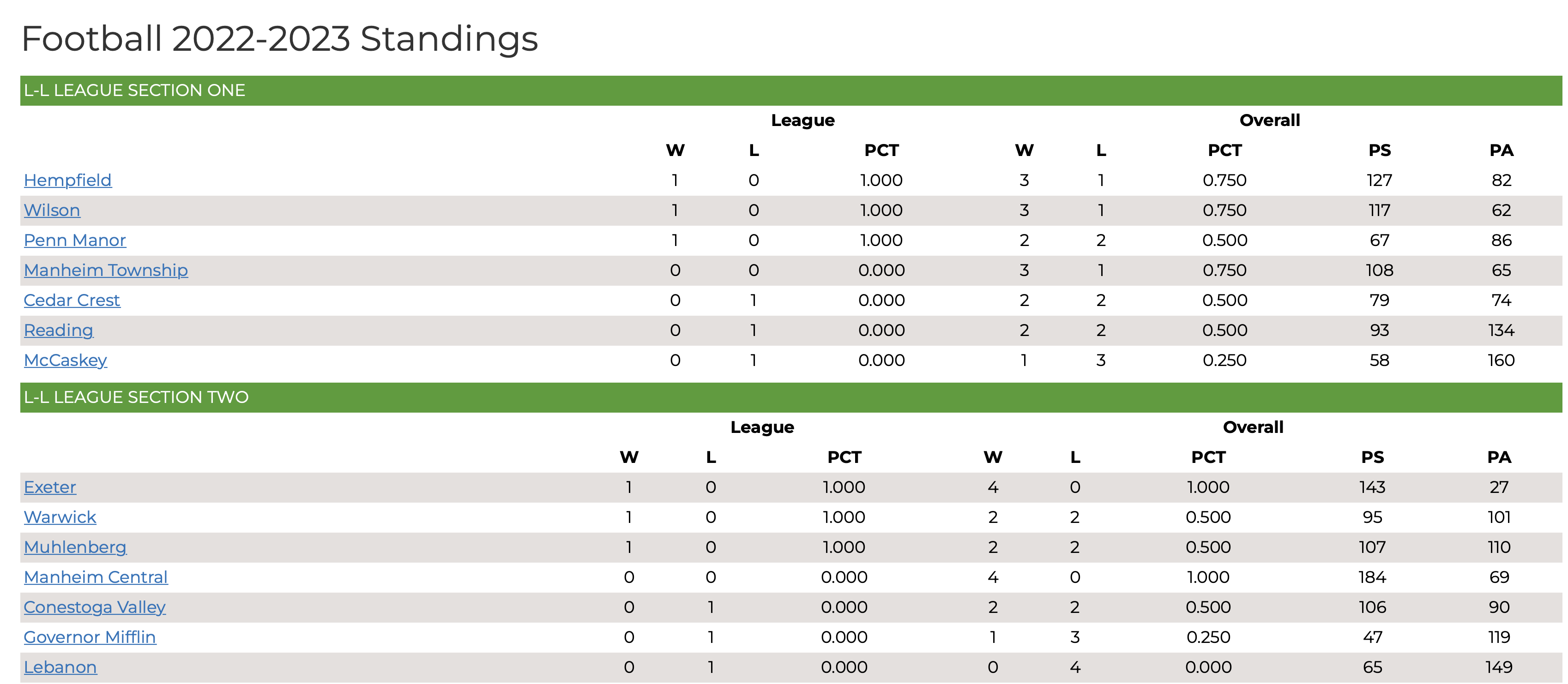Go to the Warwick team page
This screenshot has width=1568, height=684.
coord(60,516)
